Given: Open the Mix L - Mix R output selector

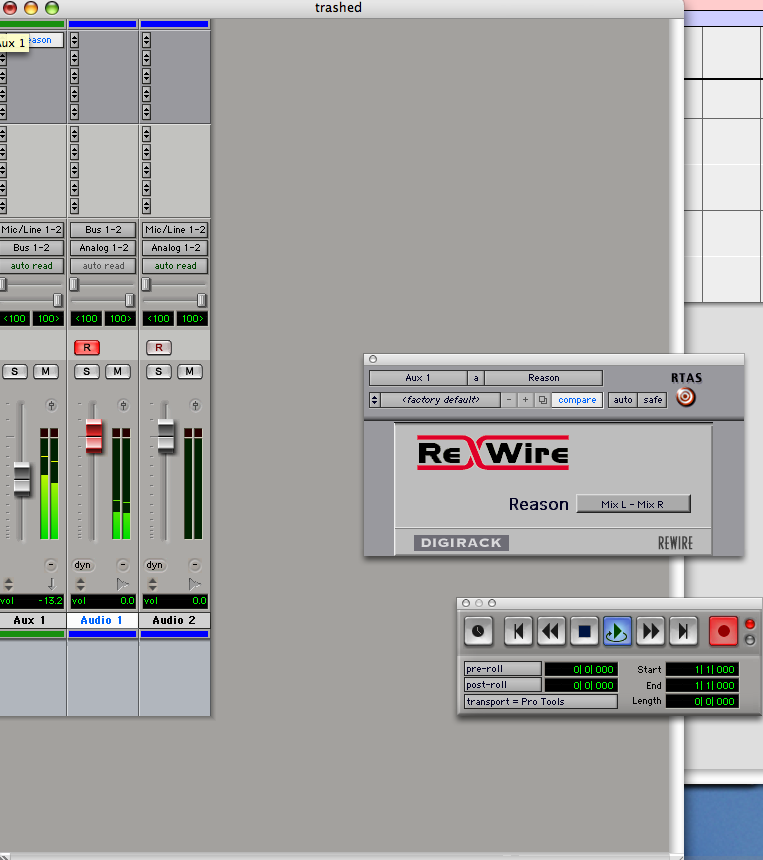Looking at the screenshot, I should click(633, 504).
